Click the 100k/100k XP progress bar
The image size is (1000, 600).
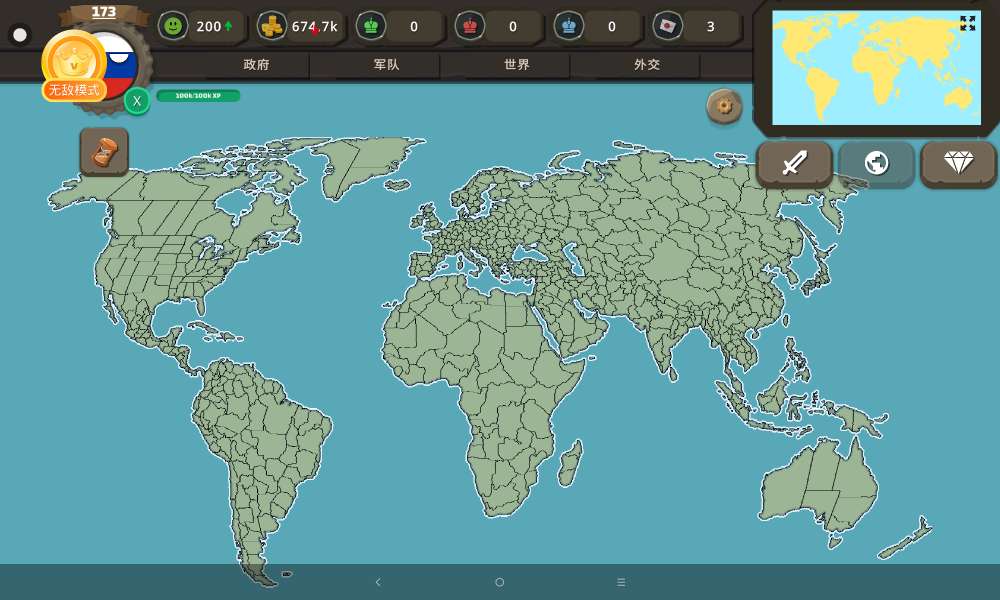(x=198, y=96)
